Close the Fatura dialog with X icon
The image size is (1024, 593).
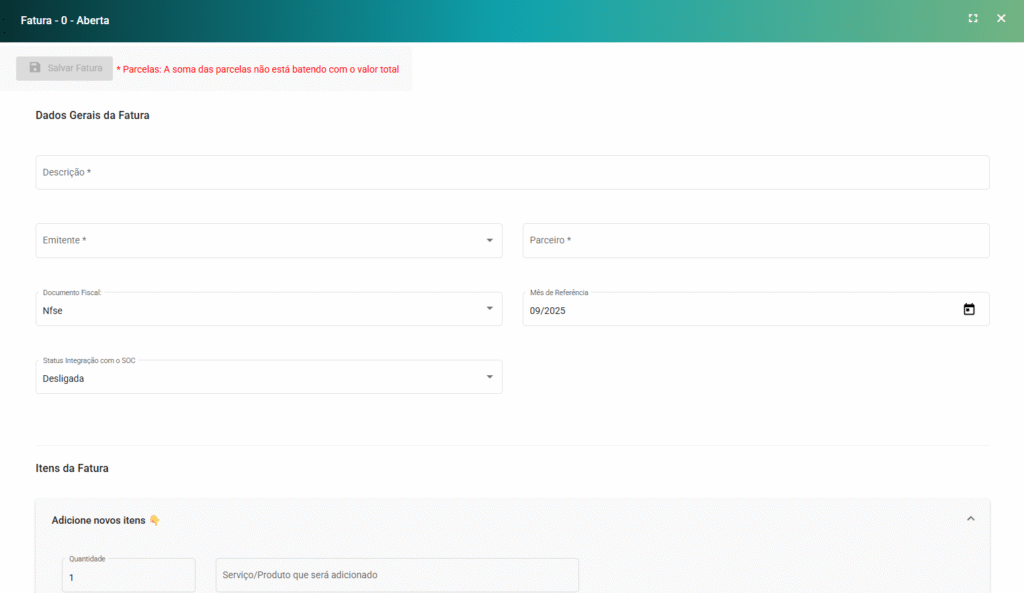pyautogui.click(x=1001, y=19)
